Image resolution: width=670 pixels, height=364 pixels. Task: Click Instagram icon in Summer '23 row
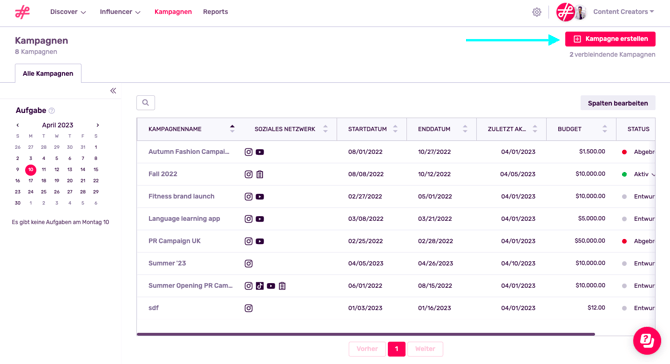pyautogui.click(x=248, y=264)
